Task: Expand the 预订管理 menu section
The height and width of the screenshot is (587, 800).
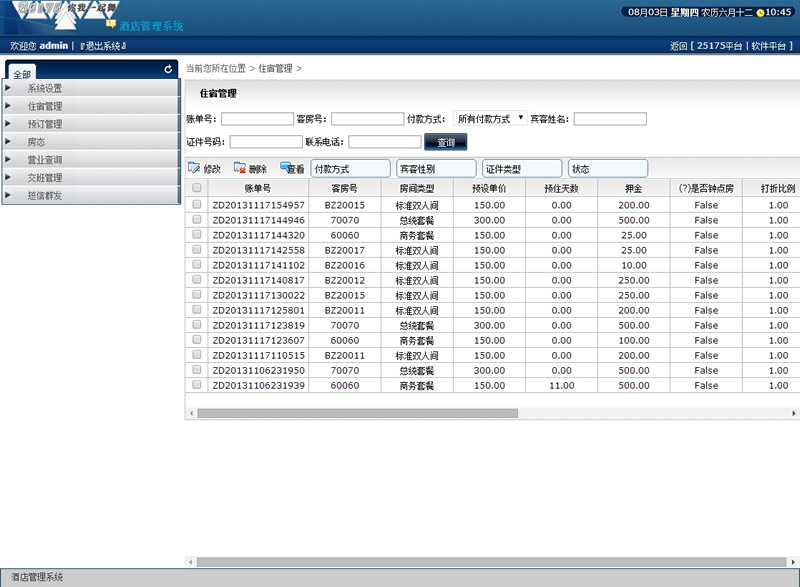Action: [x=45, y=124]
